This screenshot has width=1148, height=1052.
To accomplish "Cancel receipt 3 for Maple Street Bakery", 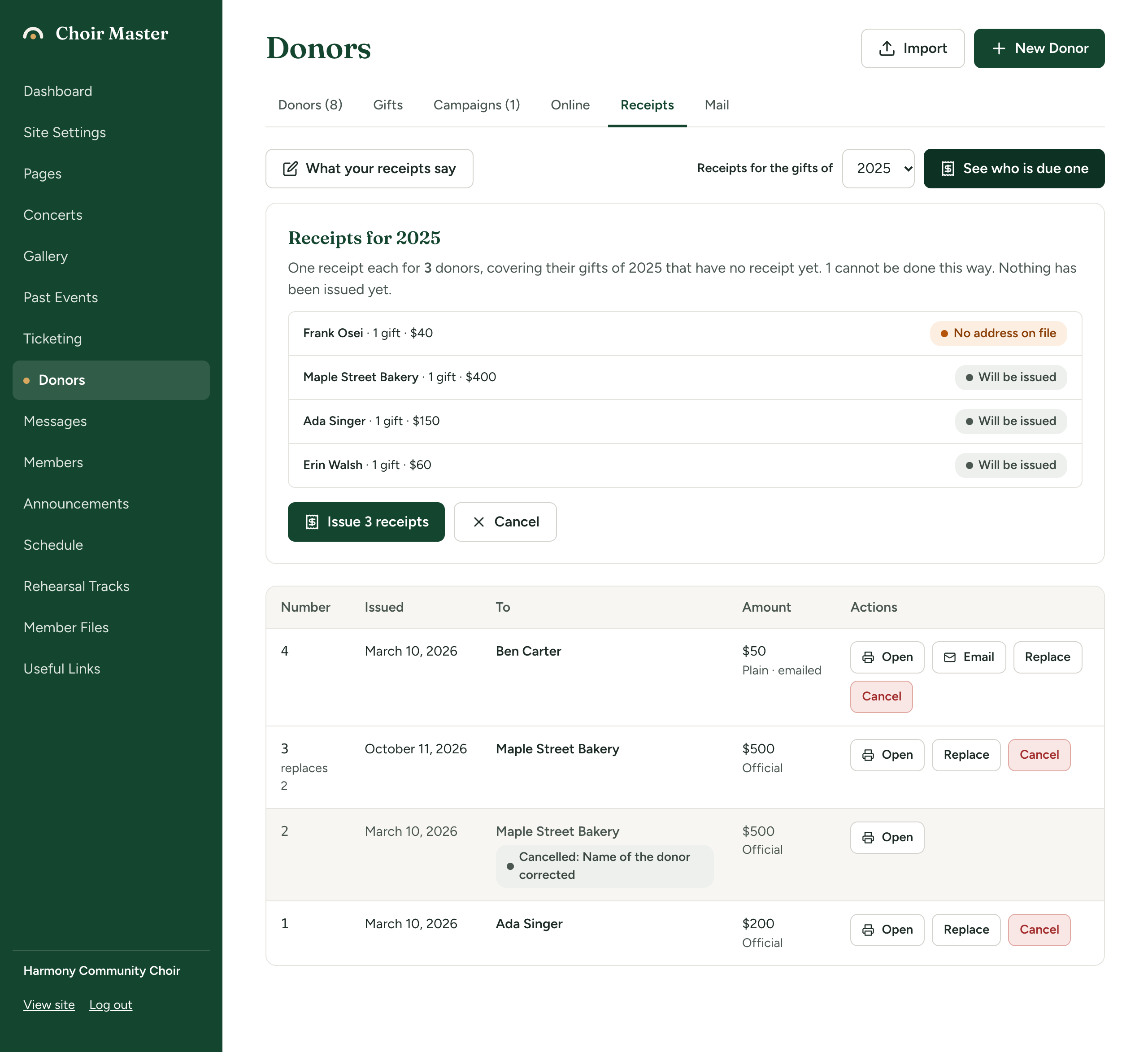I will pyautogui.click(x=1039, y=755).
